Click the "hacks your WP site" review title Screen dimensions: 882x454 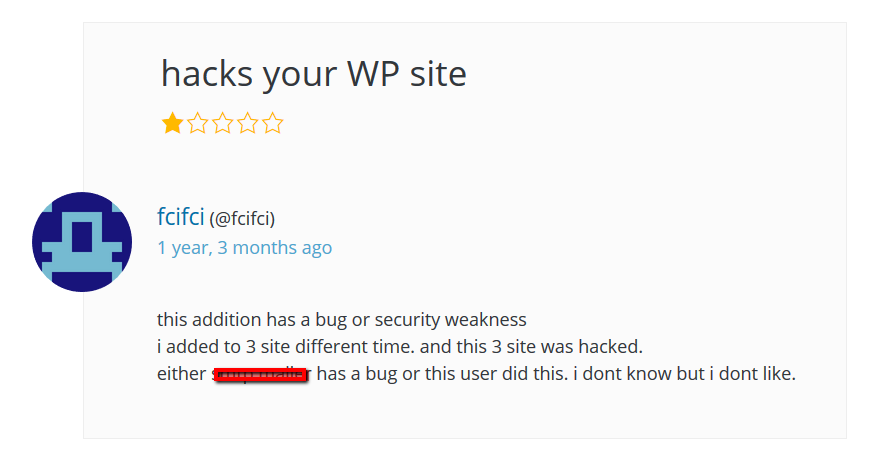(313, 74)
